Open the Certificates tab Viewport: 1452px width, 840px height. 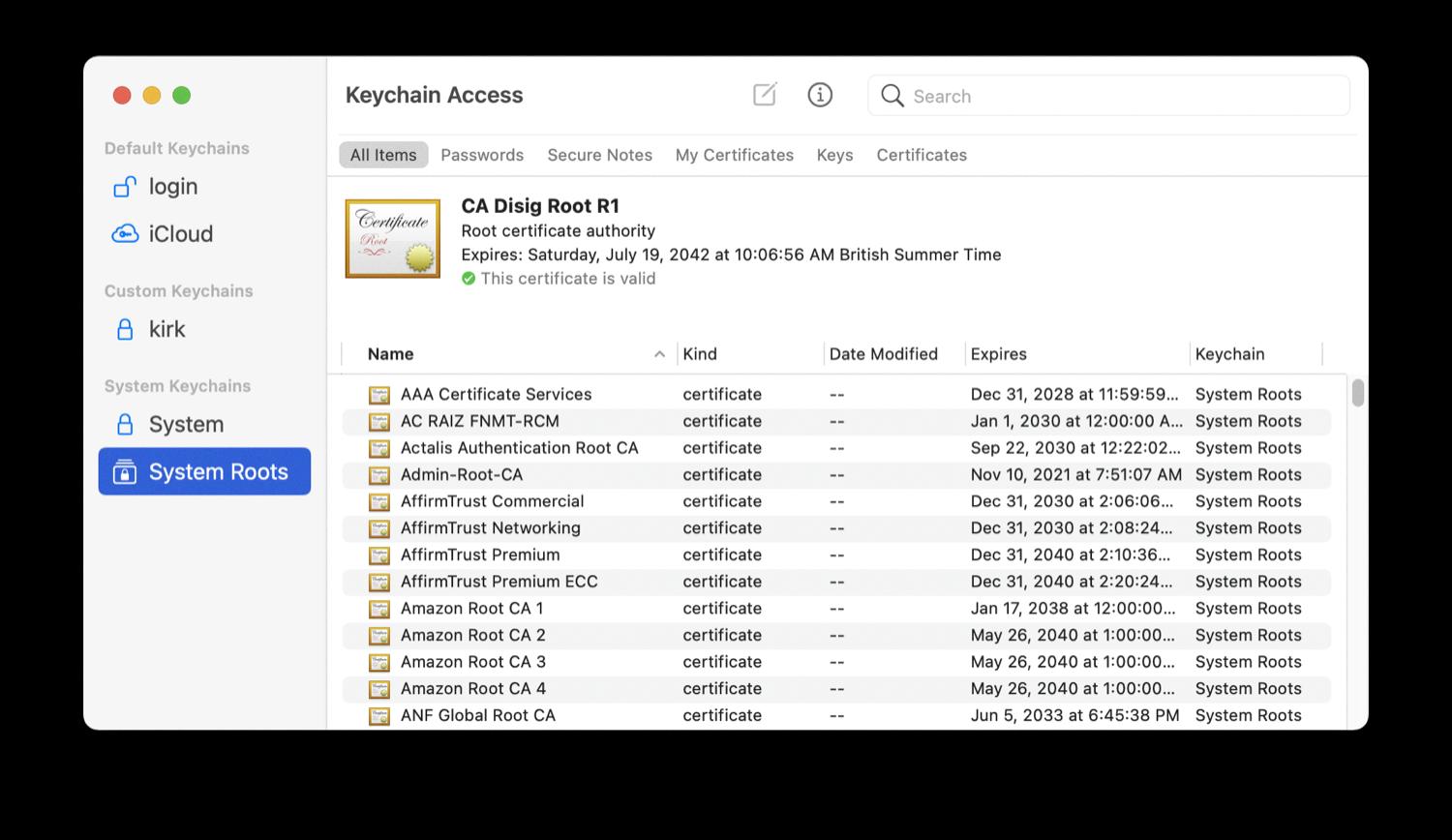click(x=921, y=155)
